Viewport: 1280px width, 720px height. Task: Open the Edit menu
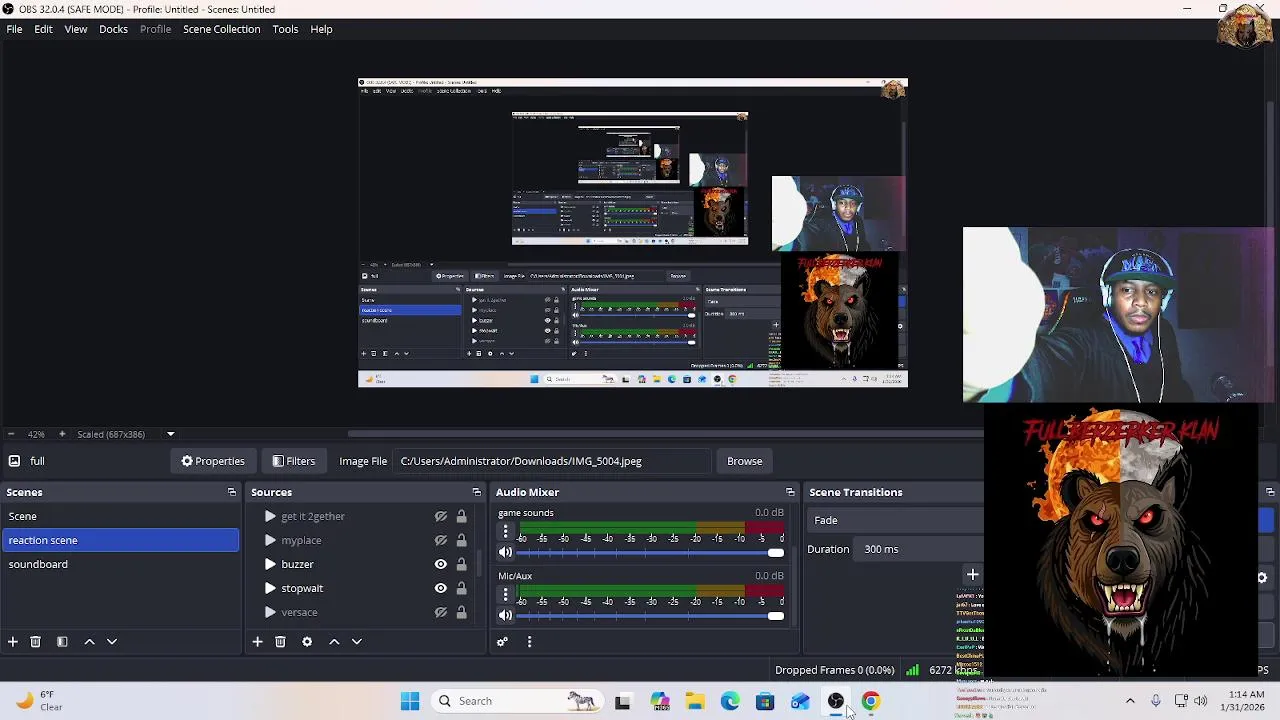tap(43, 29)
